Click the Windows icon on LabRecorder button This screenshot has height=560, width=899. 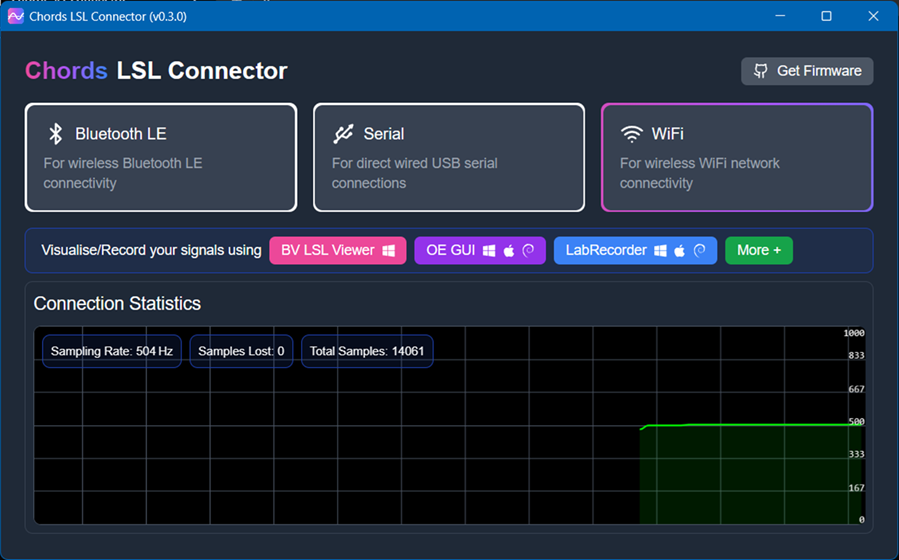[x=660, y=250]
